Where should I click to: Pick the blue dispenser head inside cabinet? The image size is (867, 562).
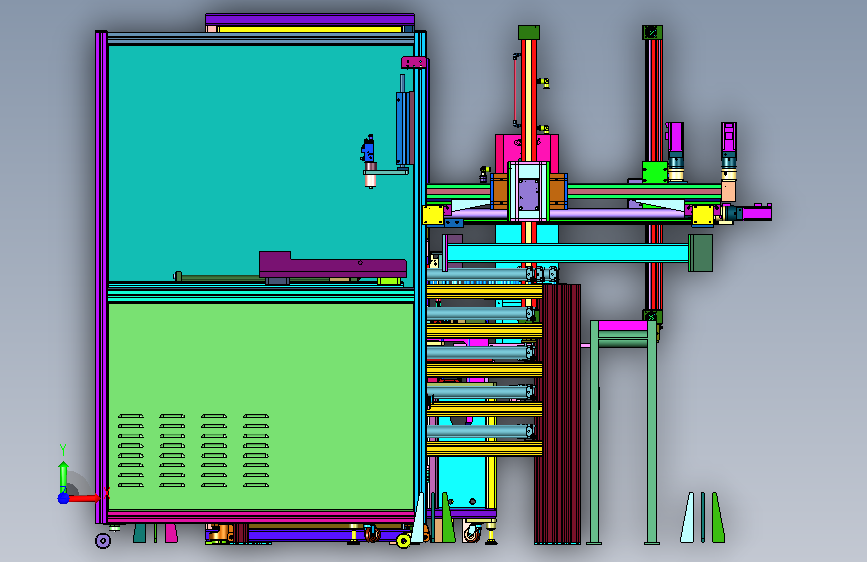click(368, 148)
